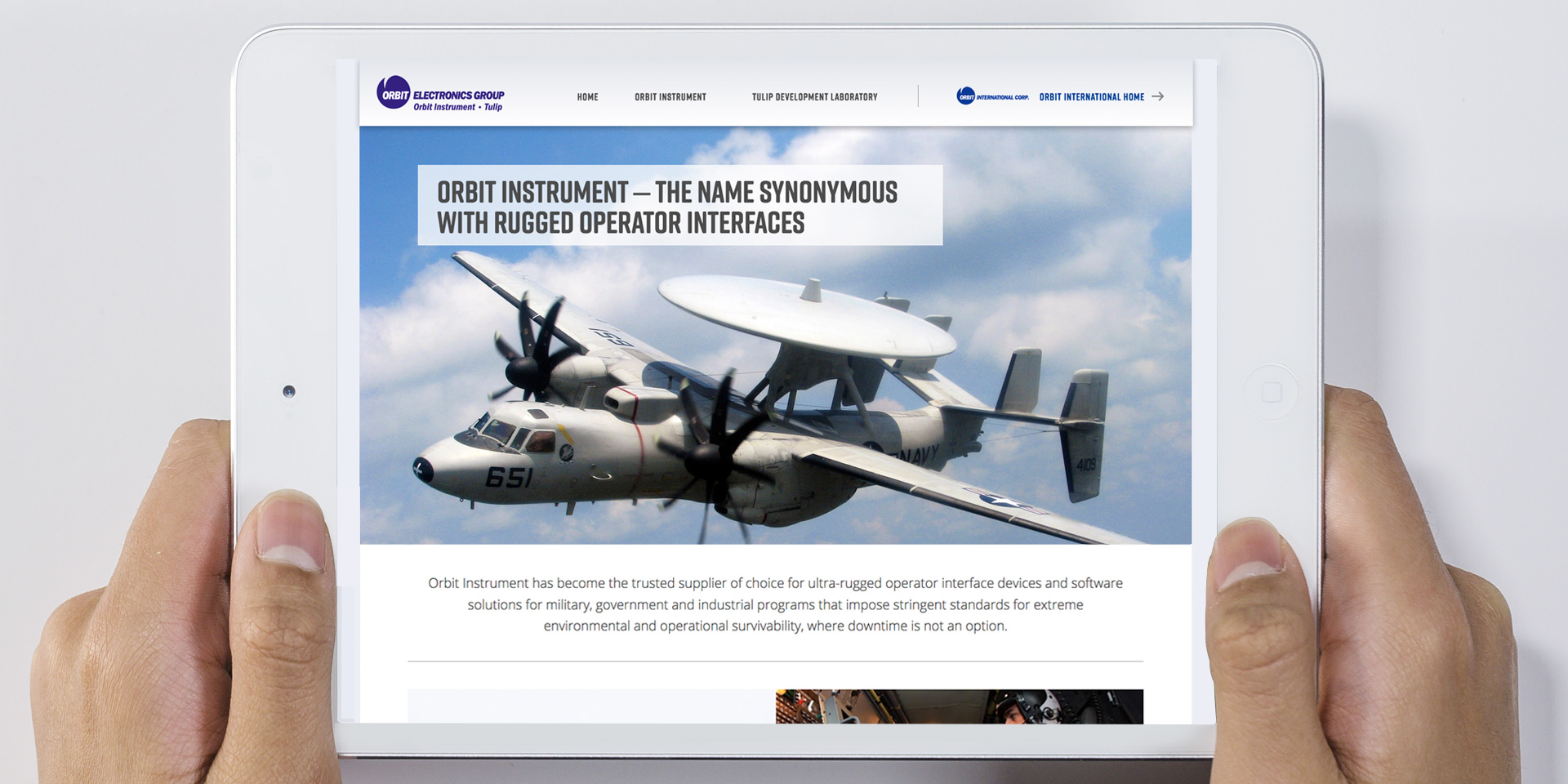Click the NAVY marking on the fuselage

pyautogui.click(x=915, y=456)
